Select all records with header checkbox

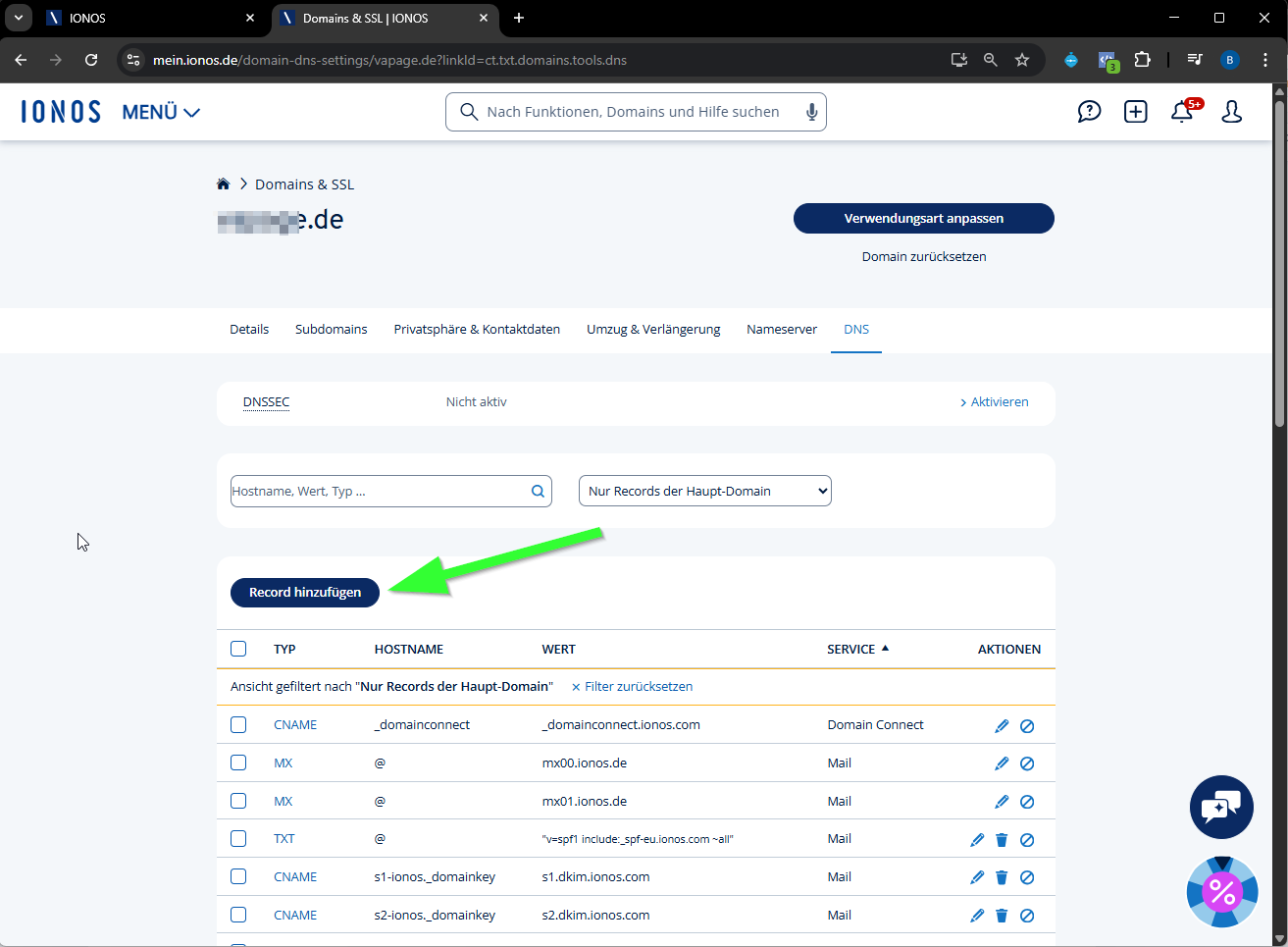click(238, 649)
